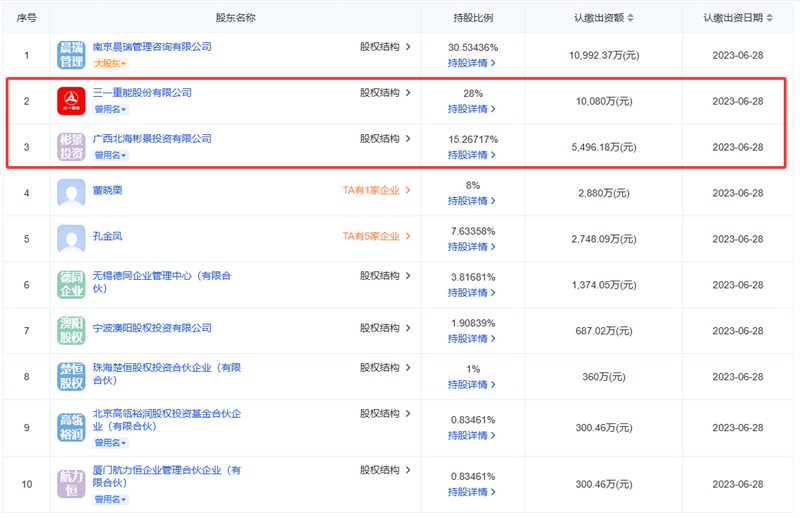Screen dimensions: 800x518
Task: Click the 高瓴裕润 blue logo icon
Action: coord(71,428)
